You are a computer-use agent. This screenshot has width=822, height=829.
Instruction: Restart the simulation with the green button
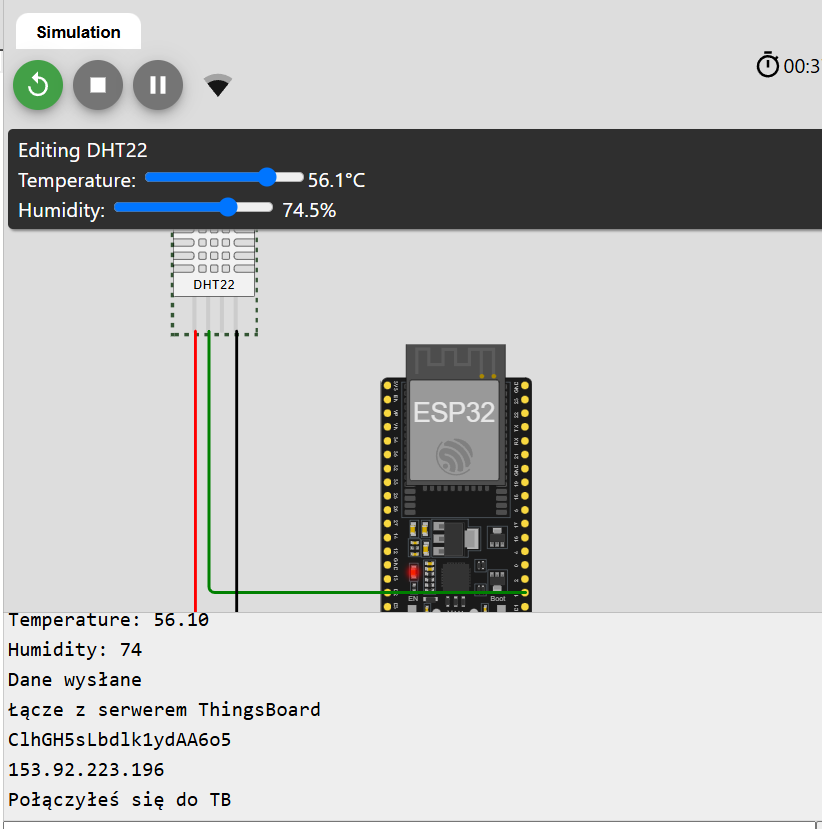tap(38, 85)
